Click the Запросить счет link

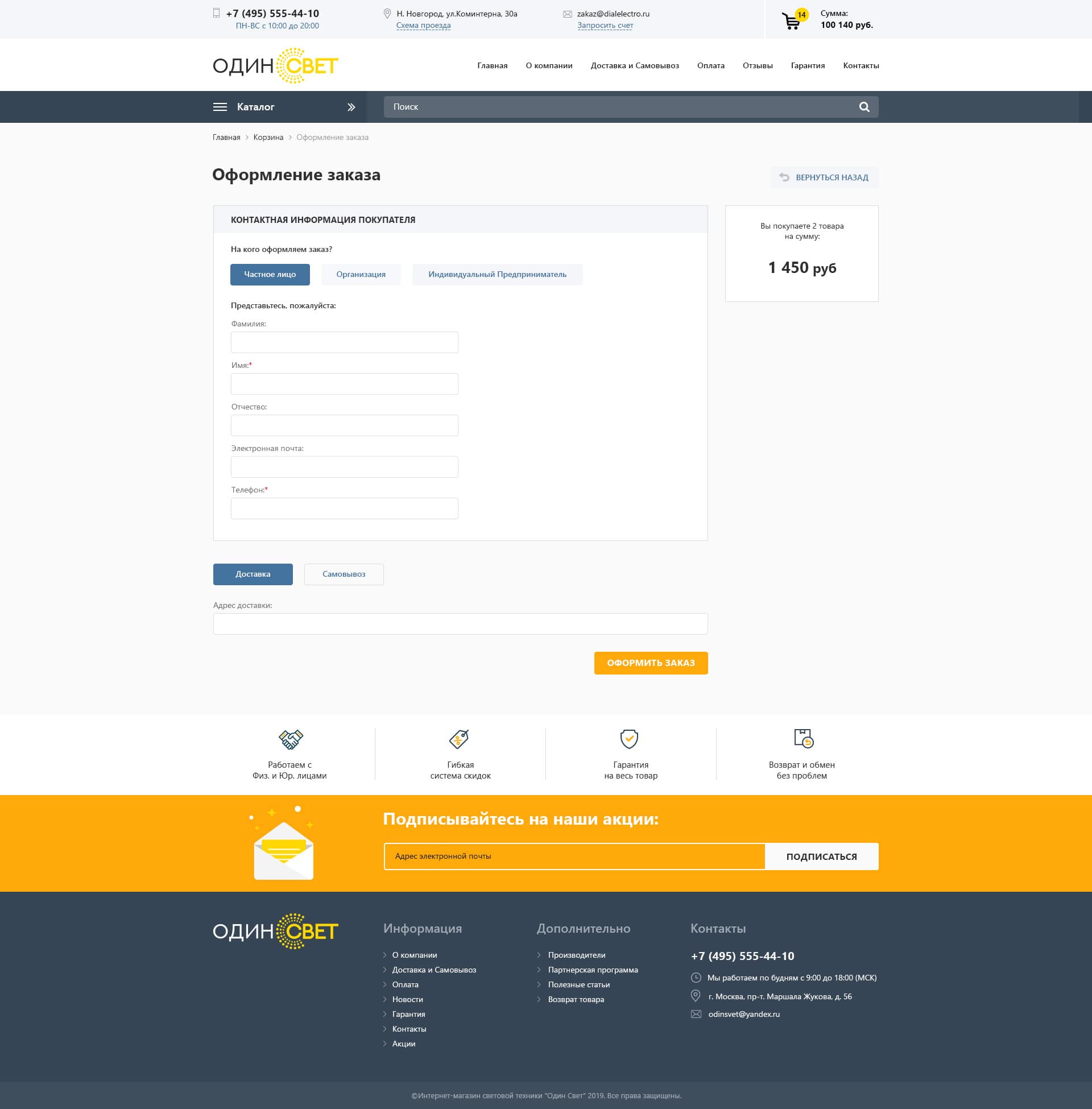click(605, 25)
